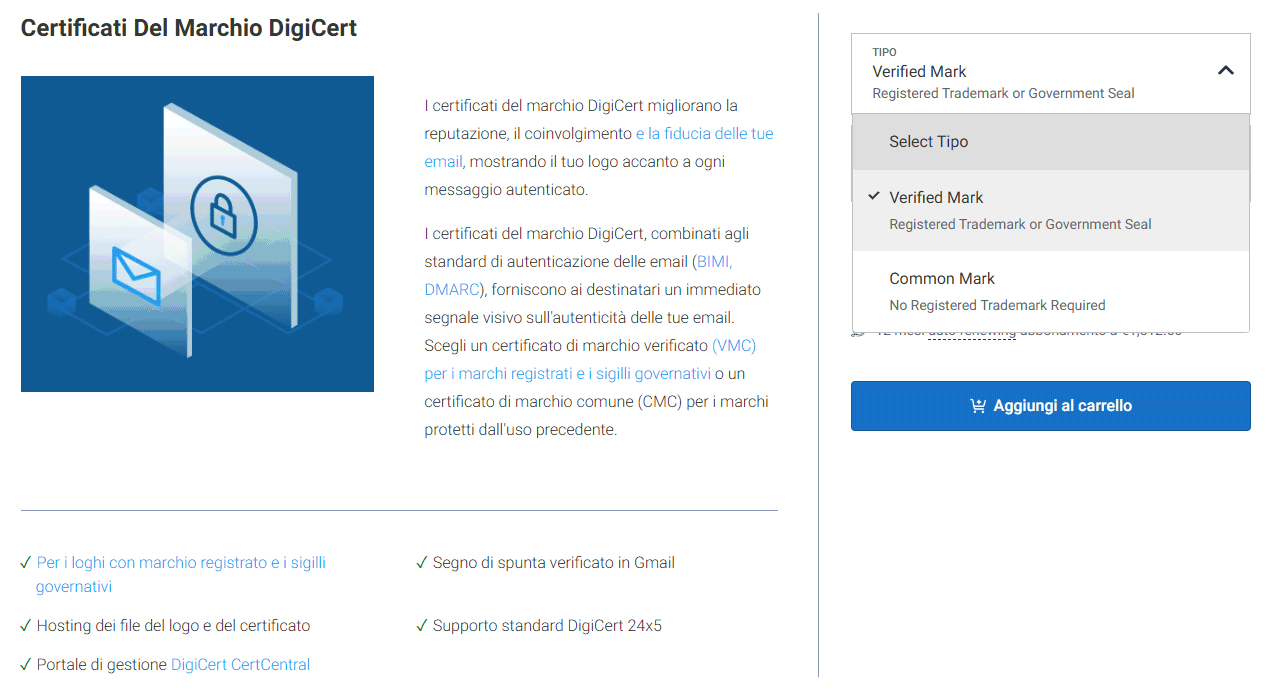Open the BIMI, DMARC link
The height and width of the screenshot is (691, 1273).
click(x=579, y=276)
